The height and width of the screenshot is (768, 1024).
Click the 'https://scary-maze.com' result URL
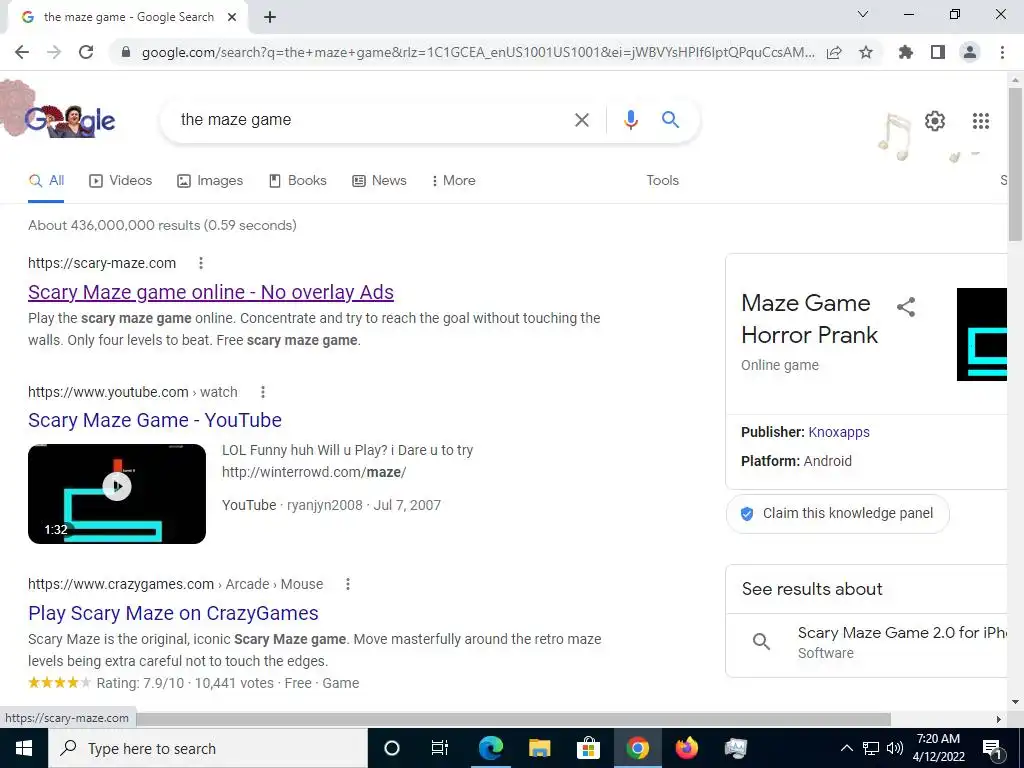coord(102,263)
